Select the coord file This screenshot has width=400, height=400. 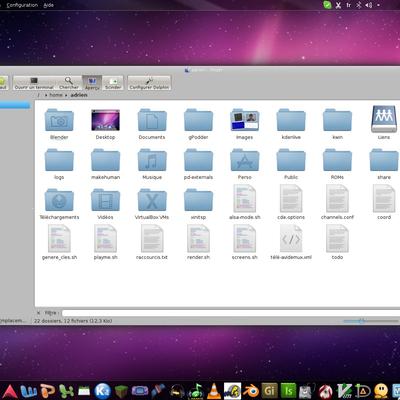click(384, 202)
